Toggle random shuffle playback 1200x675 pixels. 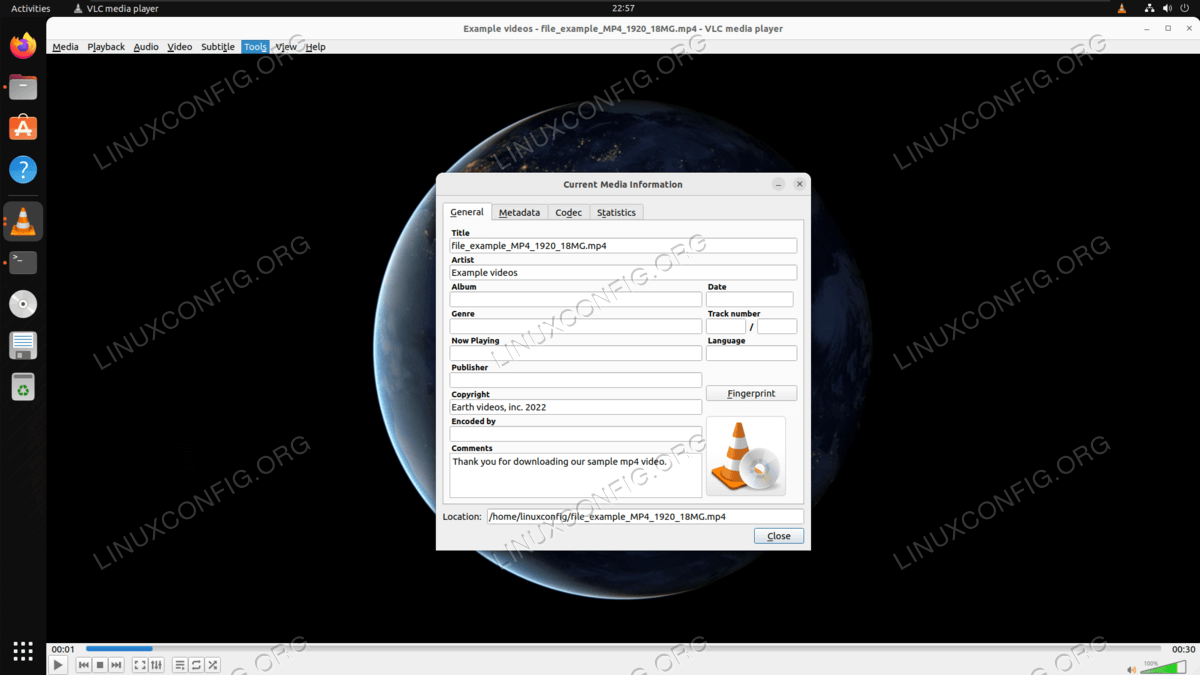click(x=213, y=665)
